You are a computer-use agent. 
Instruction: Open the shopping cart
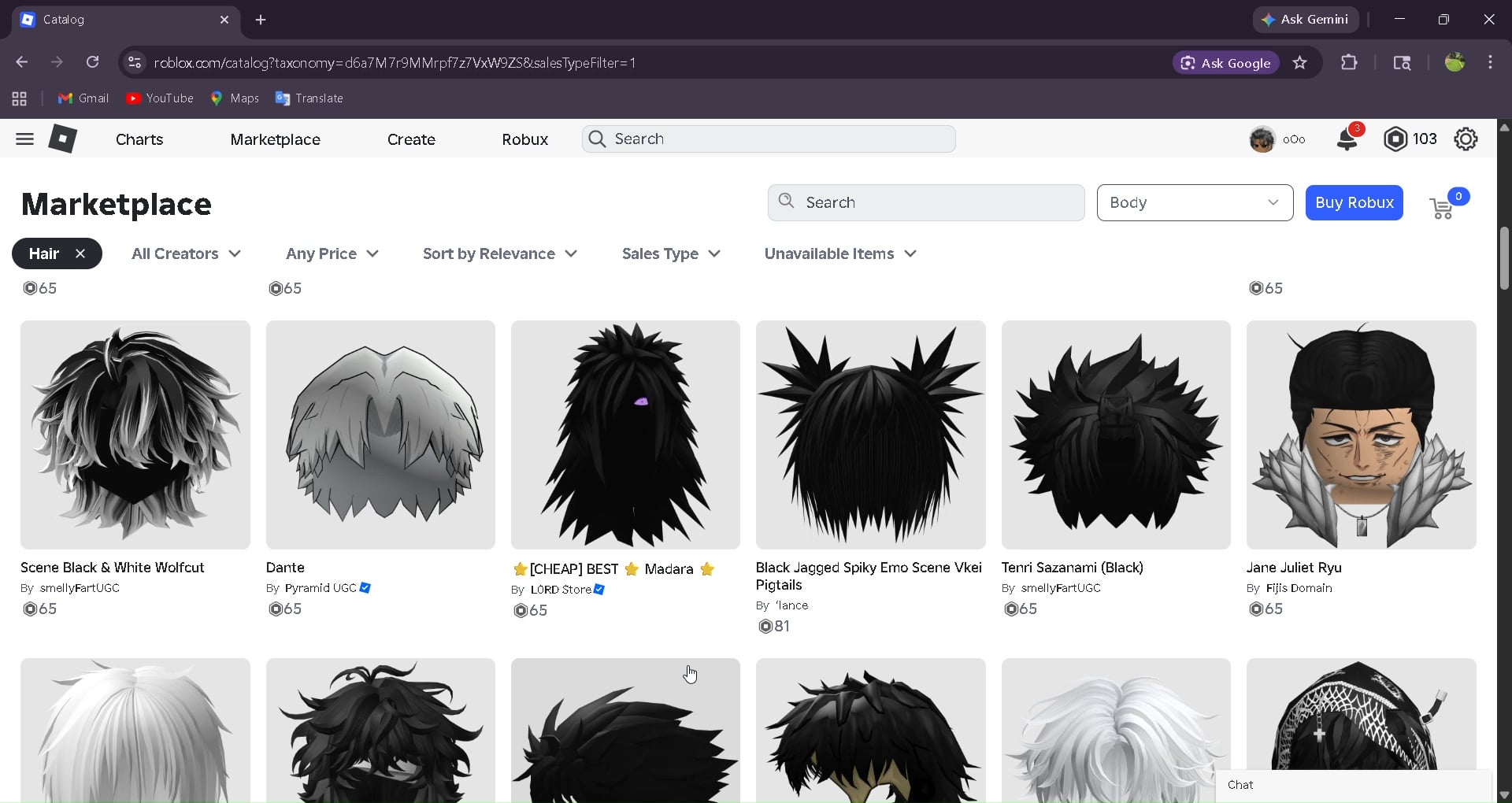click(x=1442, y=208)
